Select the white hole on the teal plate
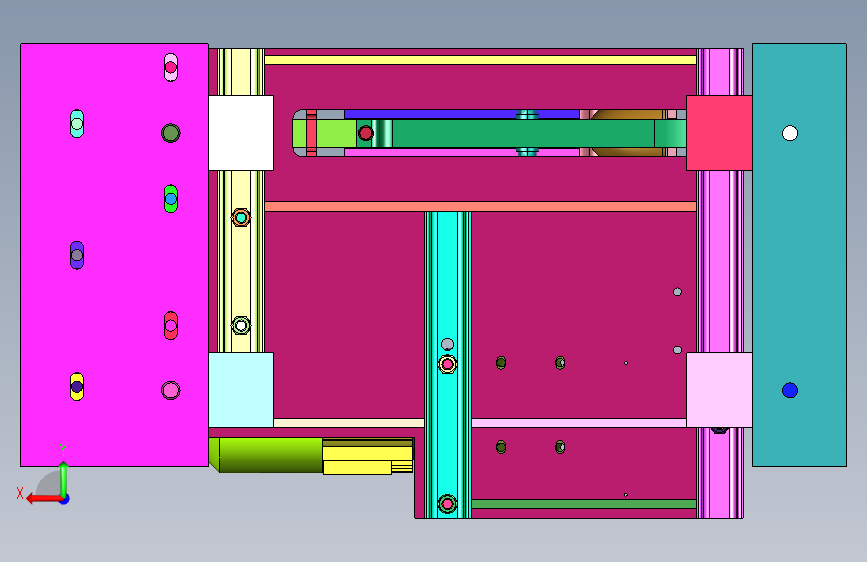 pyautogui.click(x=790, y=133)
